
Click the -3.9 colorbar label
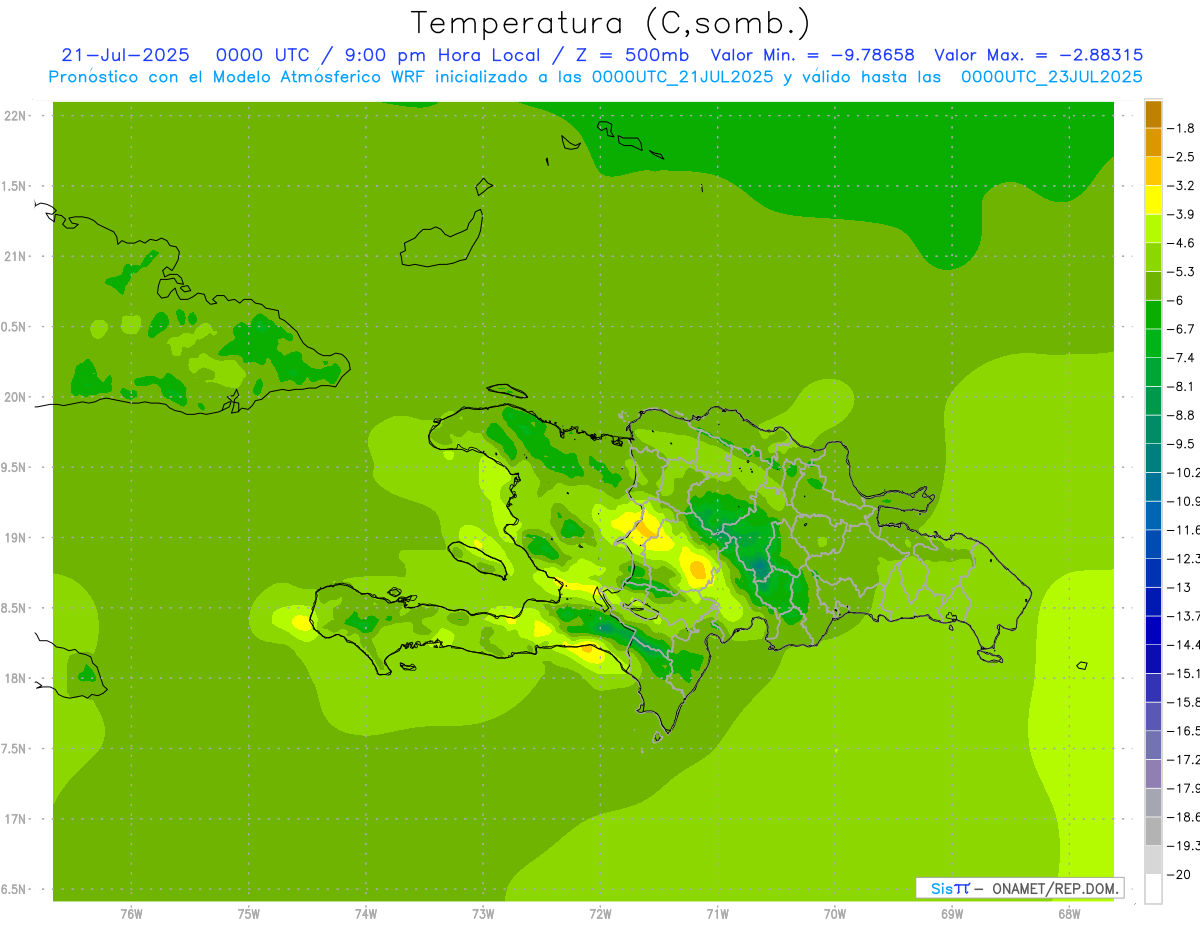(1181, 214)
